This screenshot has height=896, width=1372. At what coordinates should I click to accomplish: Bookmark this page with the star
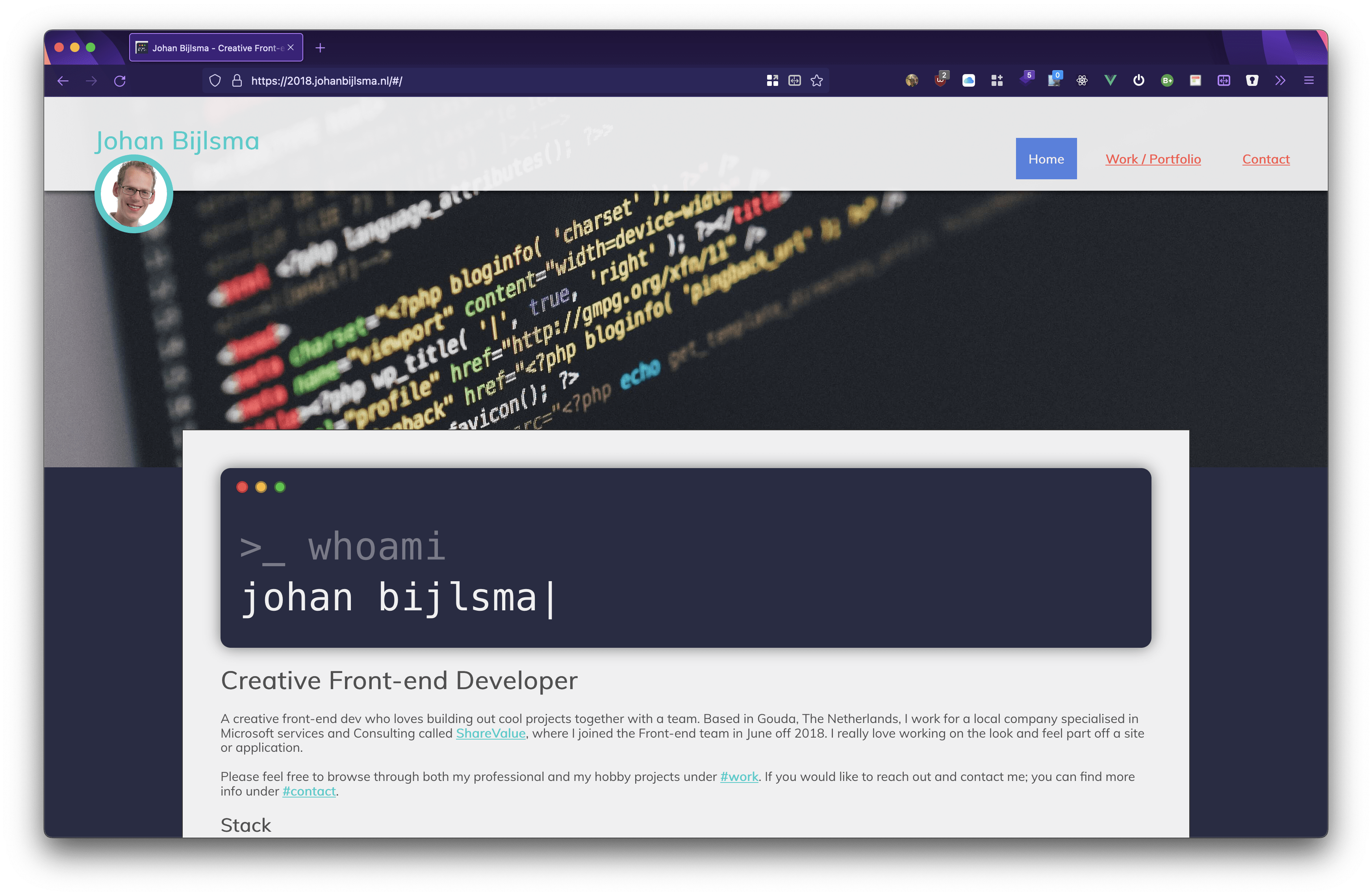[x=817, y=81]
